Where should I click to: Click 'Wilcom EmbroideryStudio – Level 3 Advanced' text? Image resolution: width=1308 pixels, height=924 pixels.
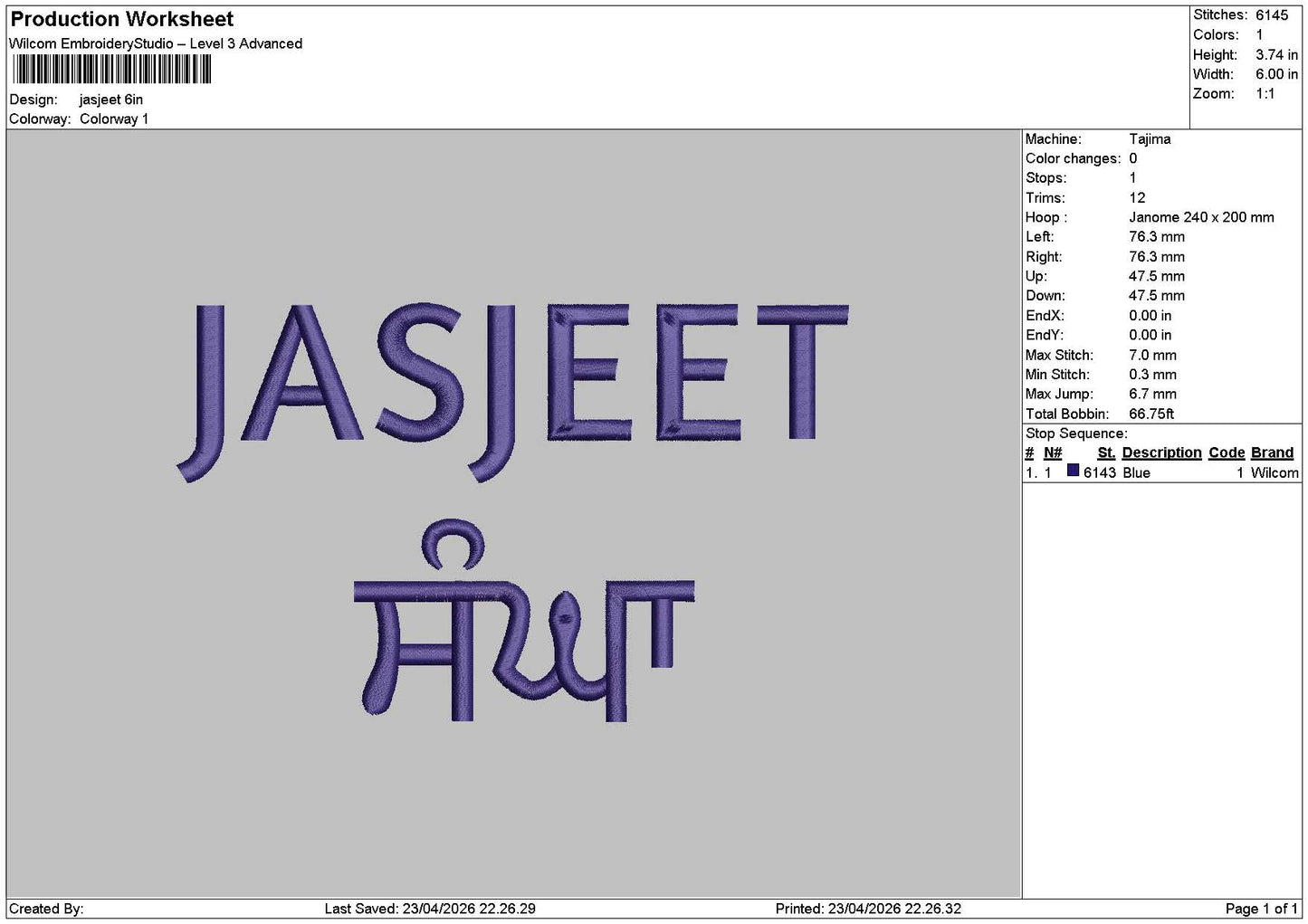(156, 43)
